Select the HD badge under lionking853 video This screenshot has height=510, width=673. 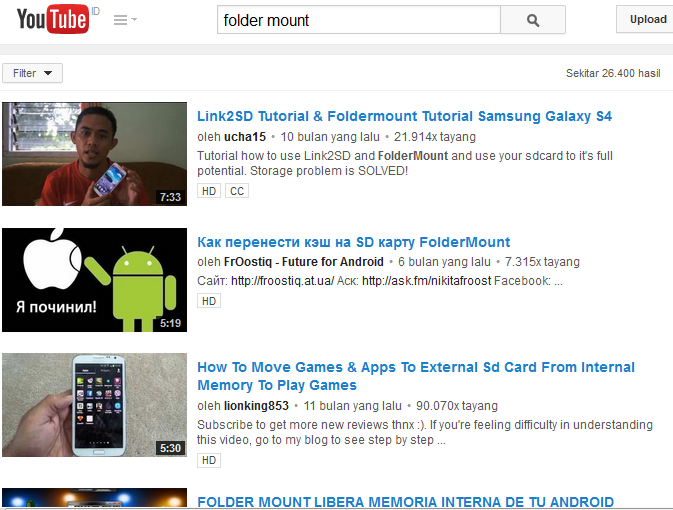point(209,460)
